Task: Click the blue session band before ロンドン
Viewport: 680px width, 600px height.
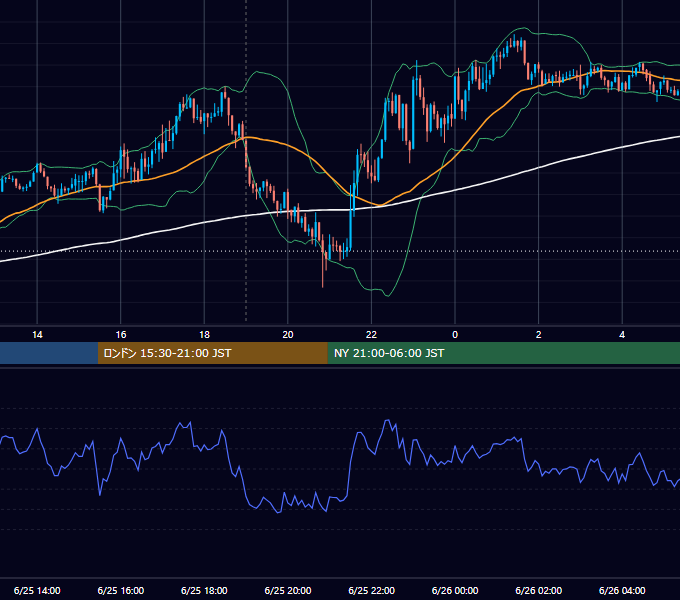Action: tap(49, 353)
